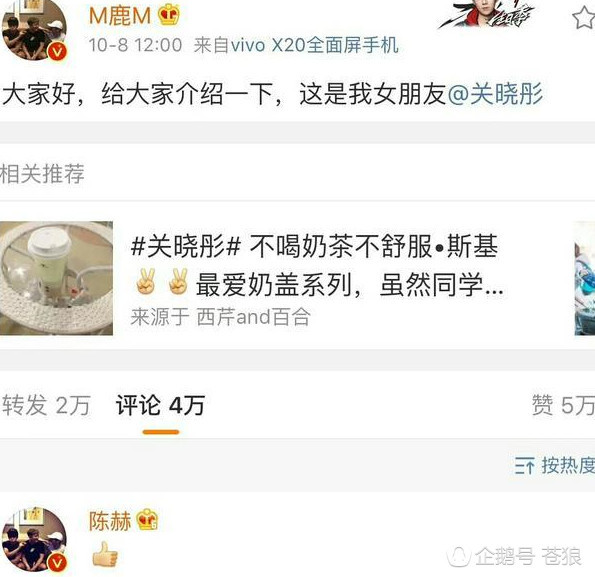The width and height of the screenshot is (595, 577).
Task: Tap the crown badge beside M鹿M
Action: [169, 16]
